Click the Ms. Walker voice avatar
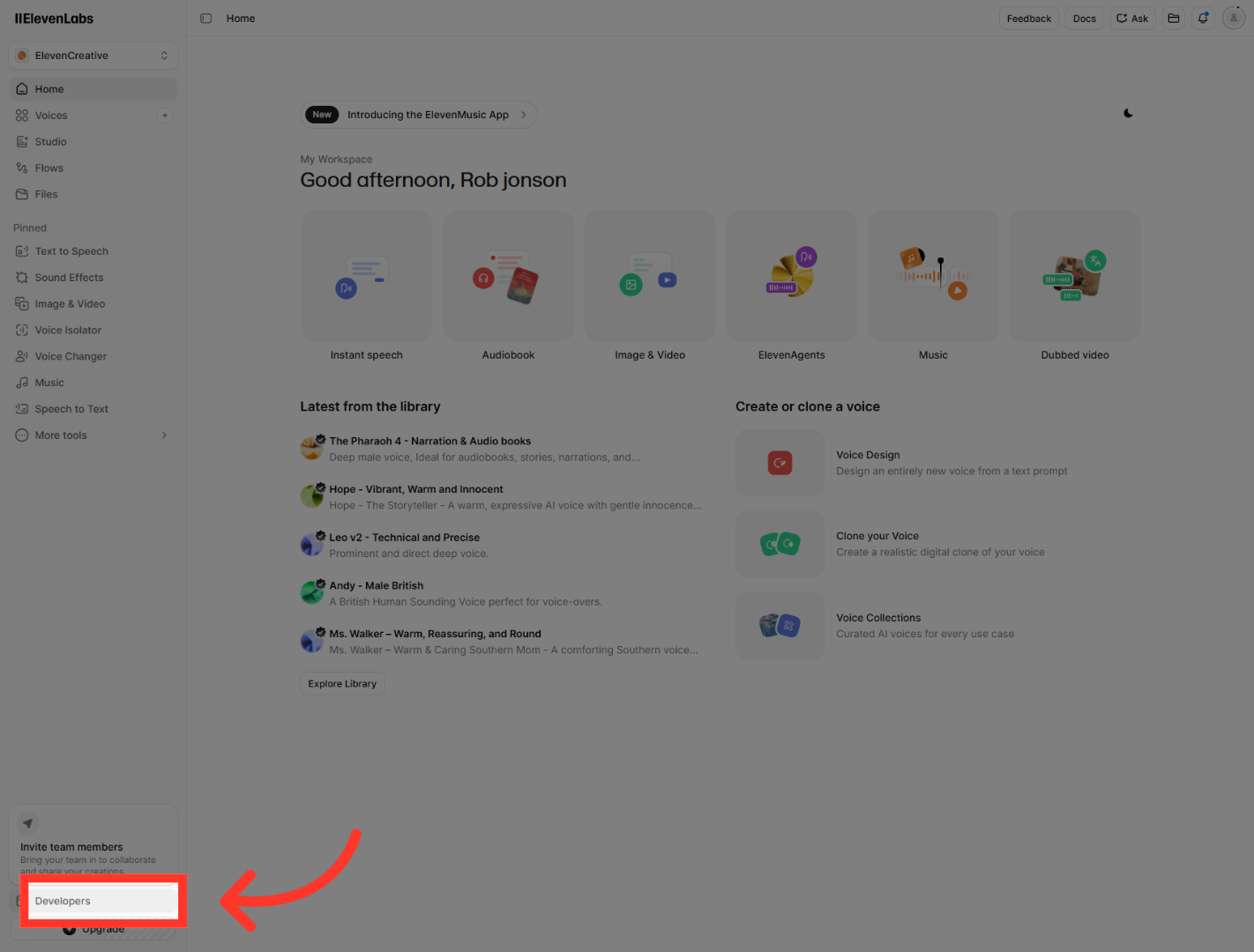 point(312,641)
